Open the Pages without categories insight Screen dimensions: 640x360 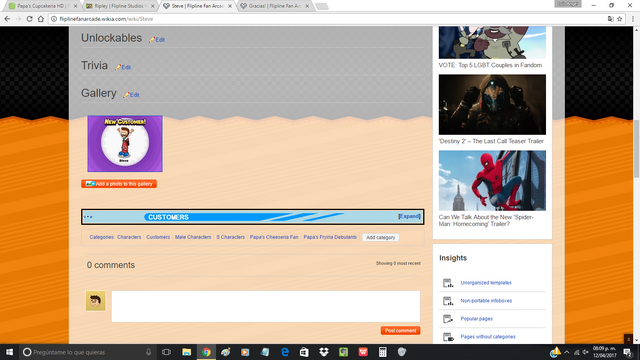[488, 337]
